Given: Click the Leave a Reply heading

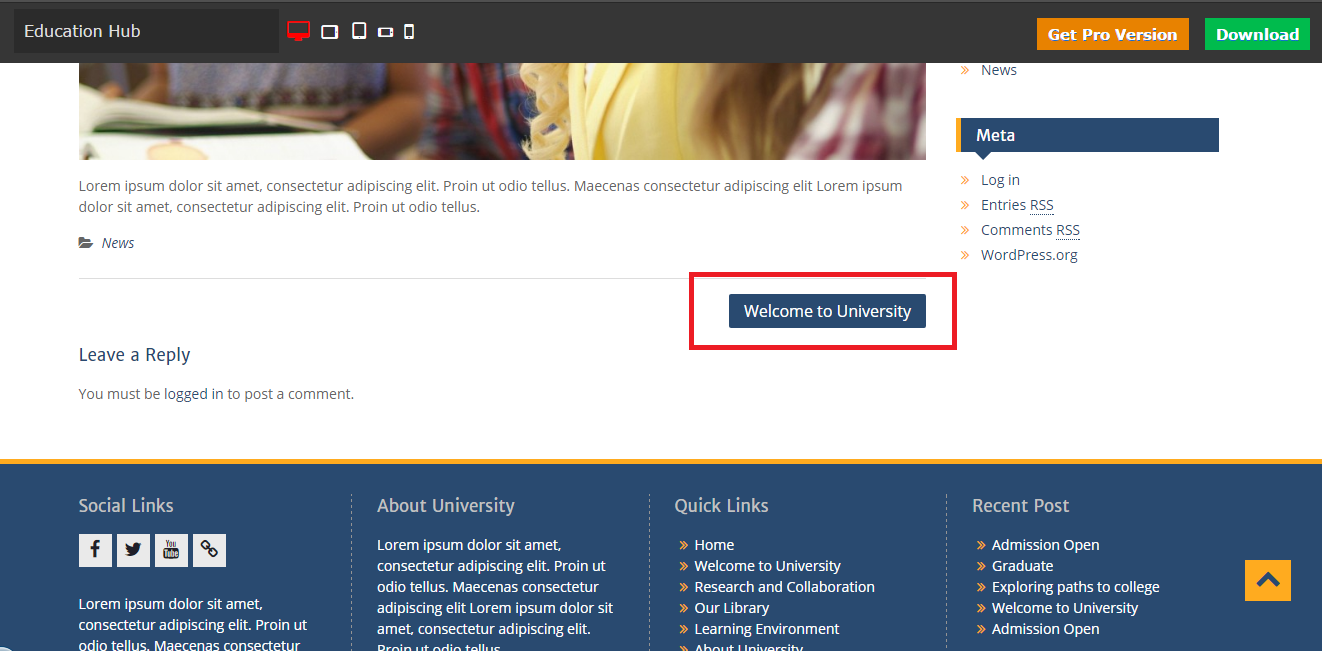Looking at the screenshot, I should pos(134,355).
